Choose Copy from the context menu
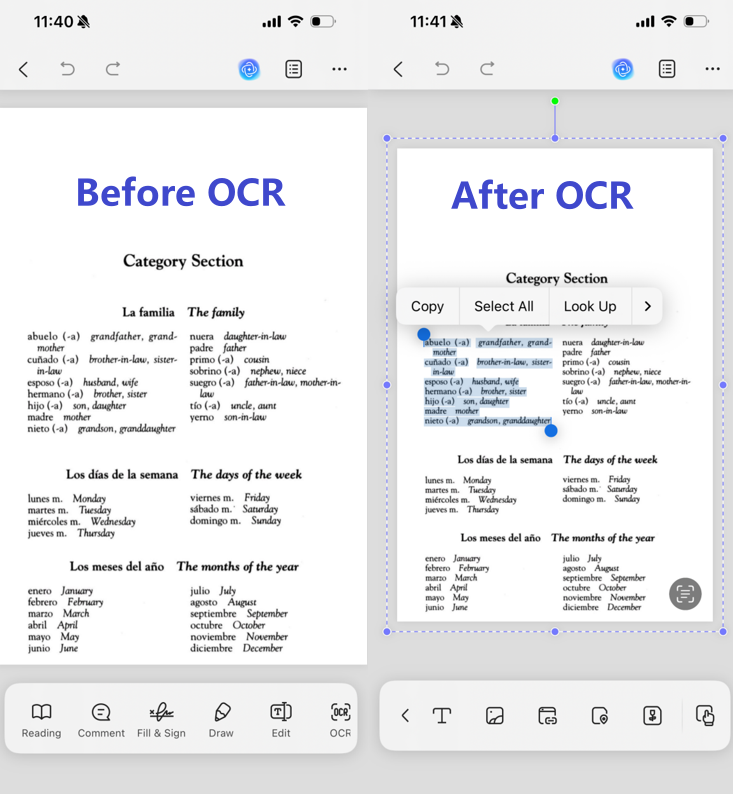733x794 pixels. coord(427,306)
